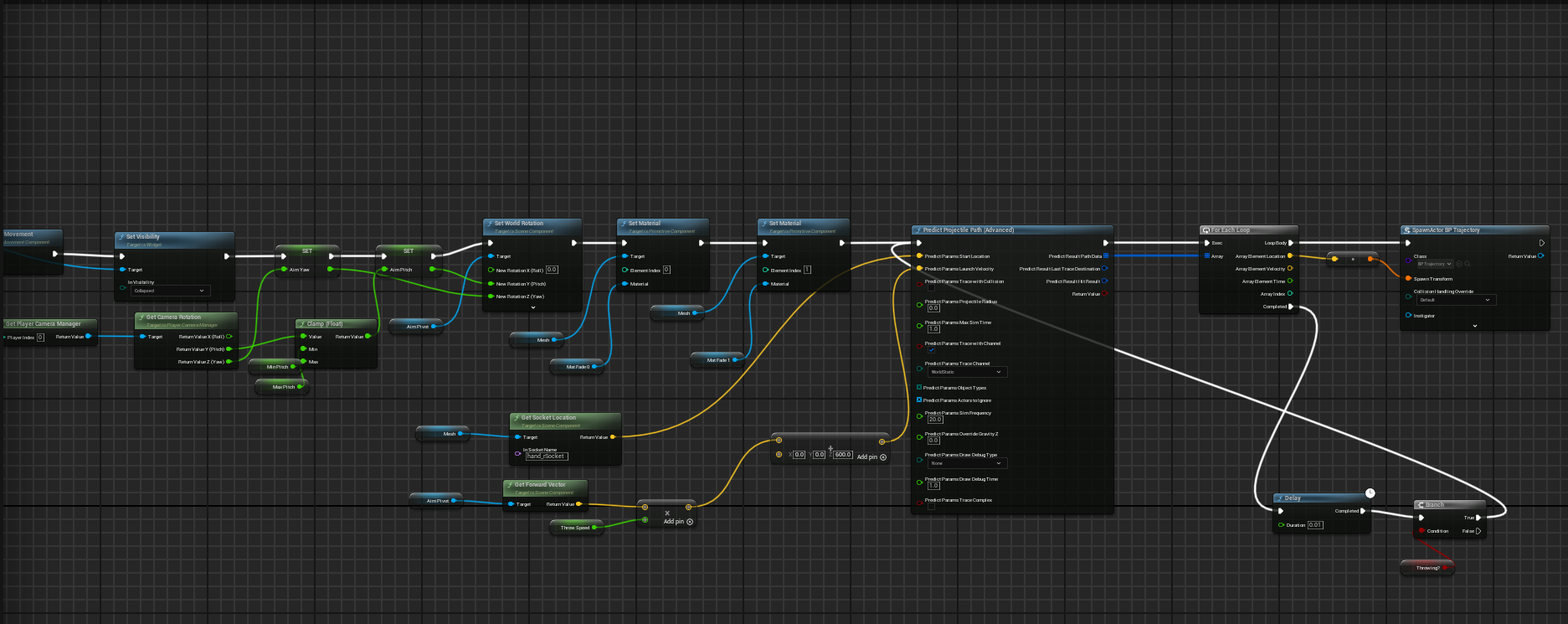
Task: Click Branch Condition input pin
Action: click(1421, 530)
